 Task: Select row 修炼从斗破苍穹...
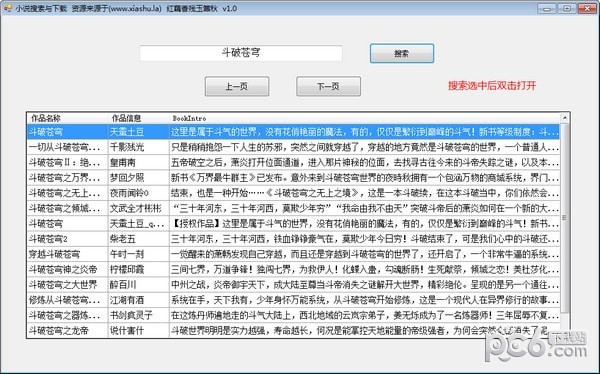point(293,300)
